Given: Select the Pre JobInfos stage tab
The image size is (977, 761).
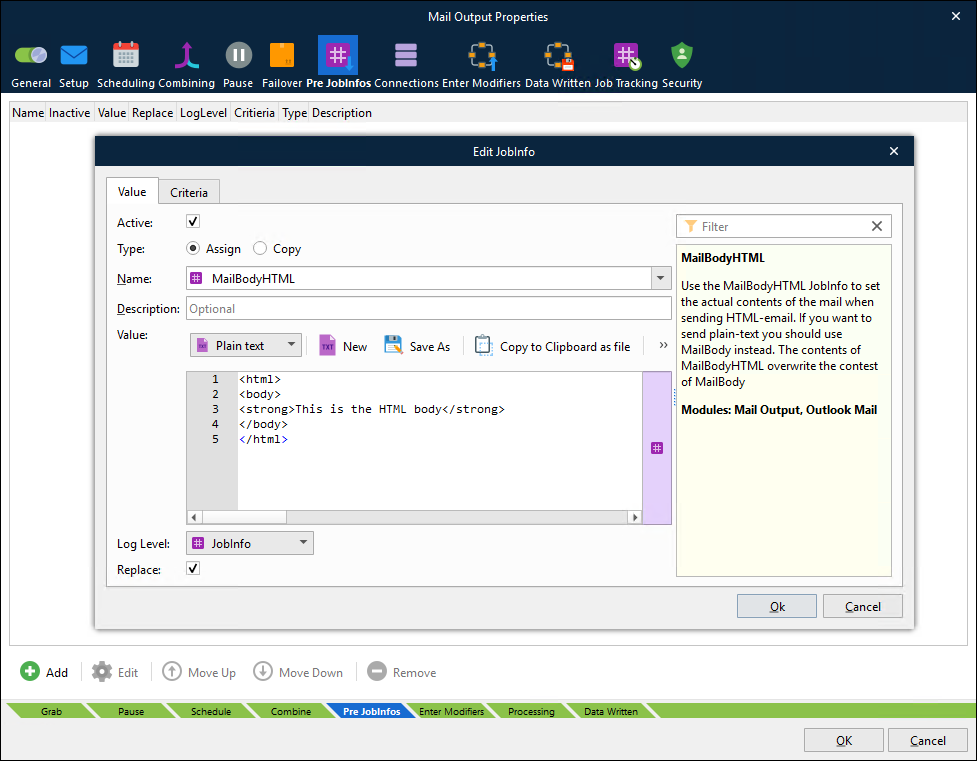Looking at the screenshot, I should 371,711.
